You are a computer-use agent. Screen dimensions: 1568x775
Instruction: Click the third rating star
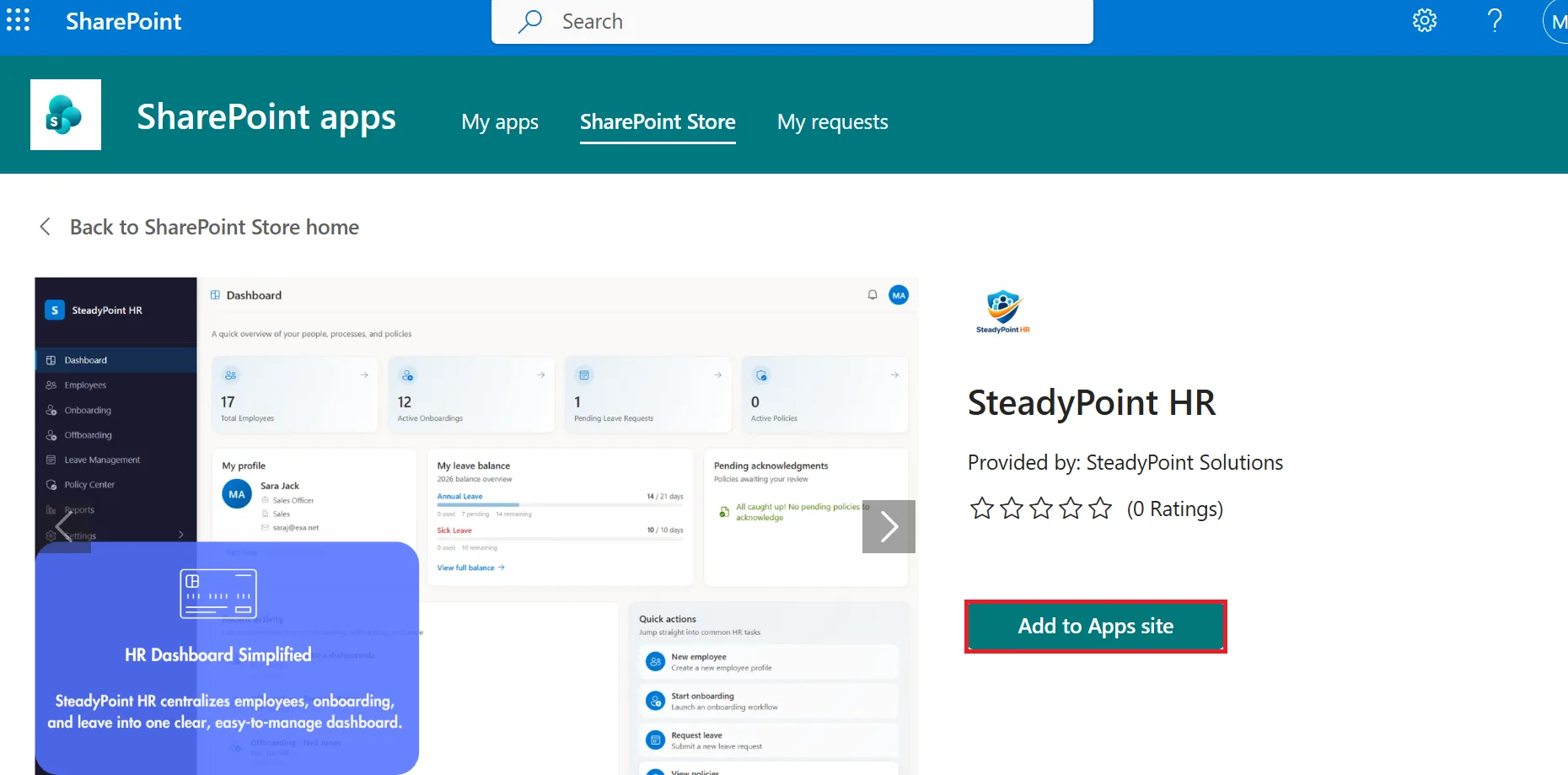coord(1041,509)
